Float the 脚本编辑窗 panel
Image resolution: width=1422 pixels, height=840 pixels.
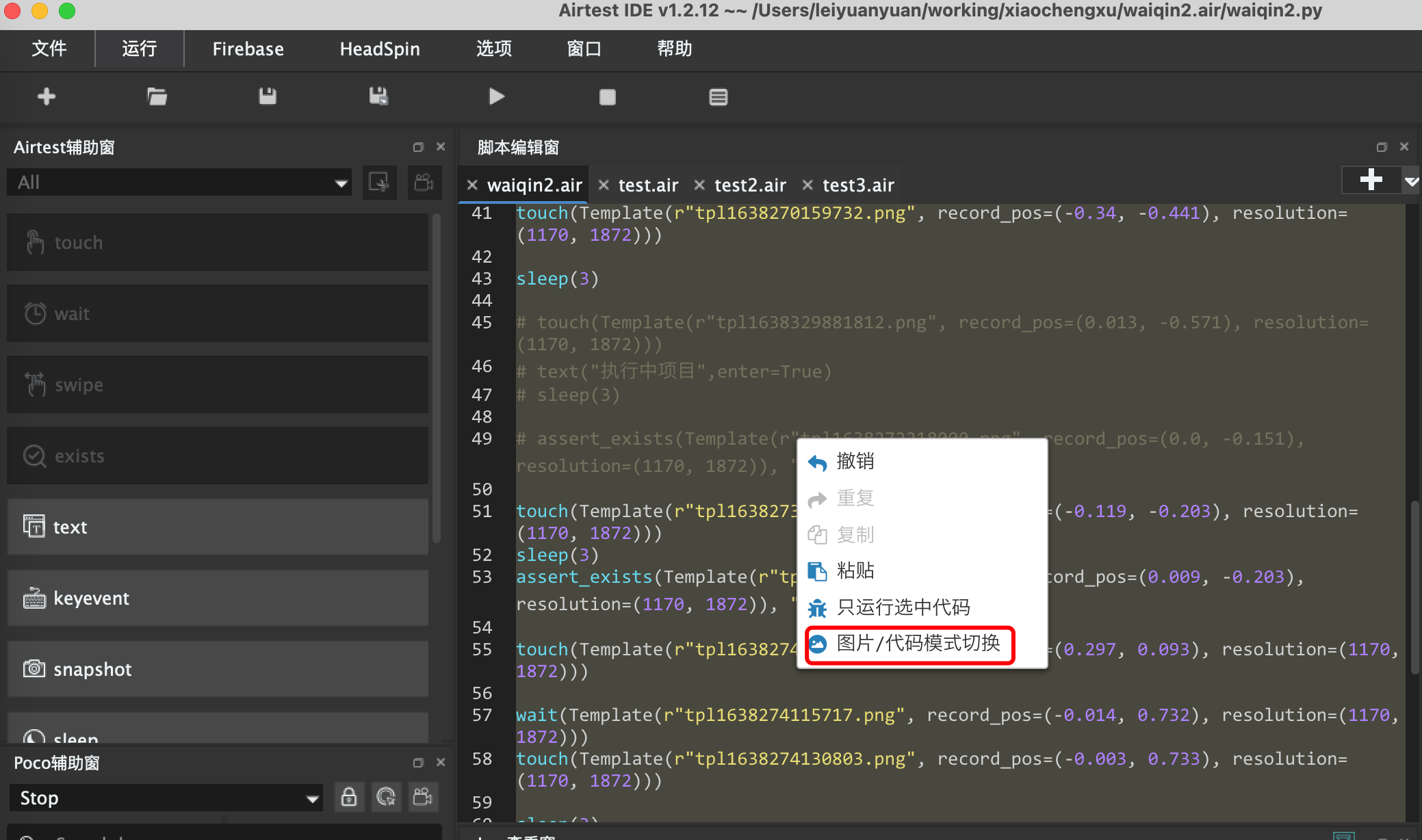[x=1382, y=147]
